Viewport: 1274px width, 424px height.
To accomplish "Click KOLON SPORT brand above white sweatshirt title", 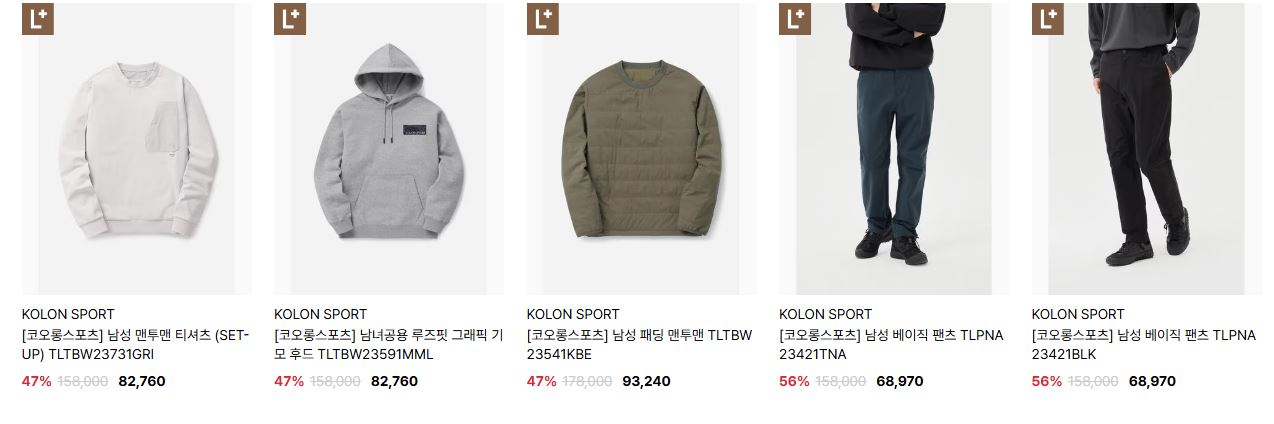I will click(x=68, y=314).
